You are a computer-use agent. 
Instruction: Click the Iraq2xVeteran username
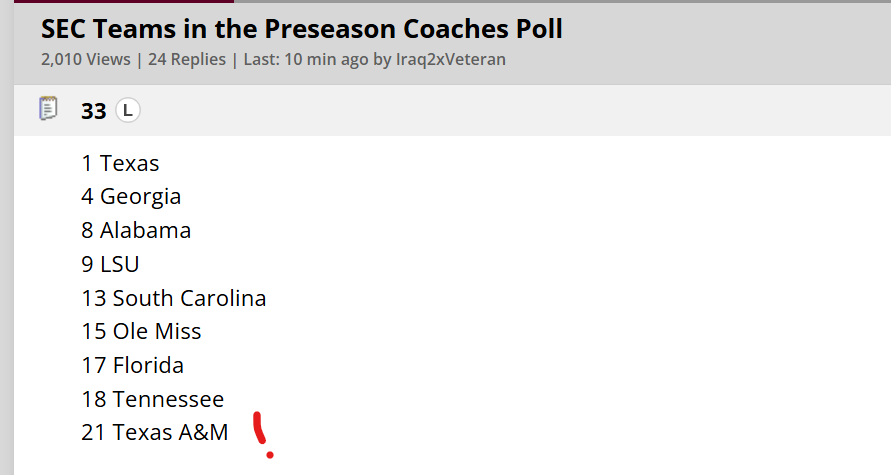click(x=451, y=59)
